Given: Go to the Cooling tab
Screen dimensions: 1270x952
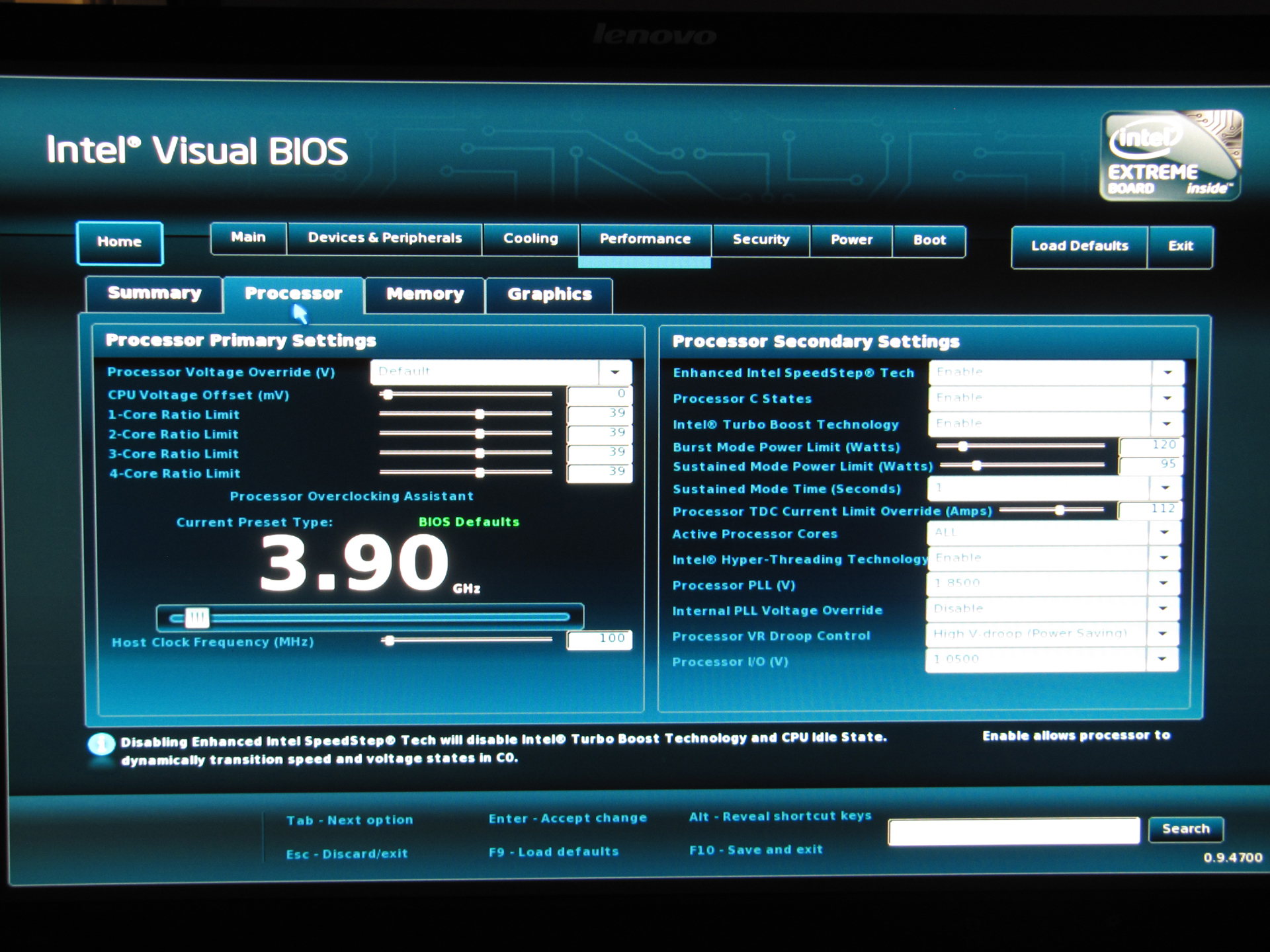Looking at the screenshot, I should pyautogui.click(x=531, y=239).
